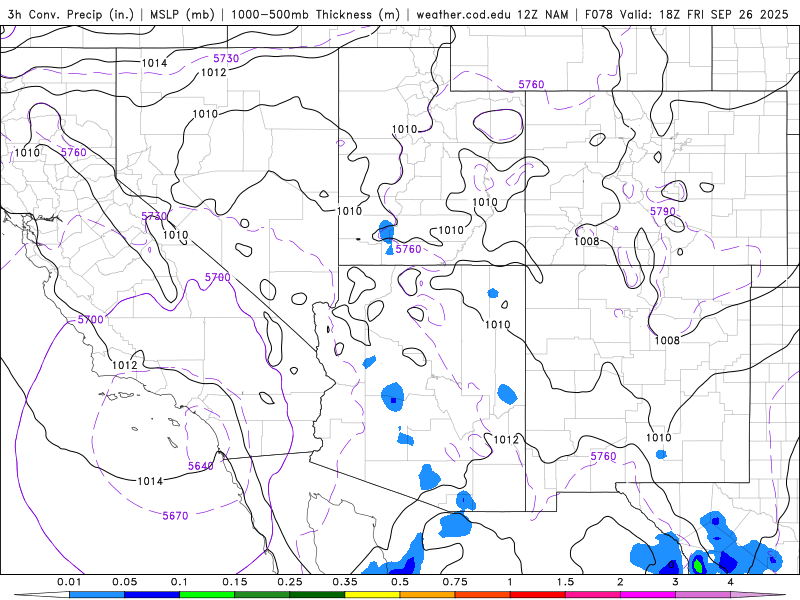Viewport: 800px width, 600px height.
Task: Click the yellow 0.35–0.5 legend swatch
Action: 372,595
